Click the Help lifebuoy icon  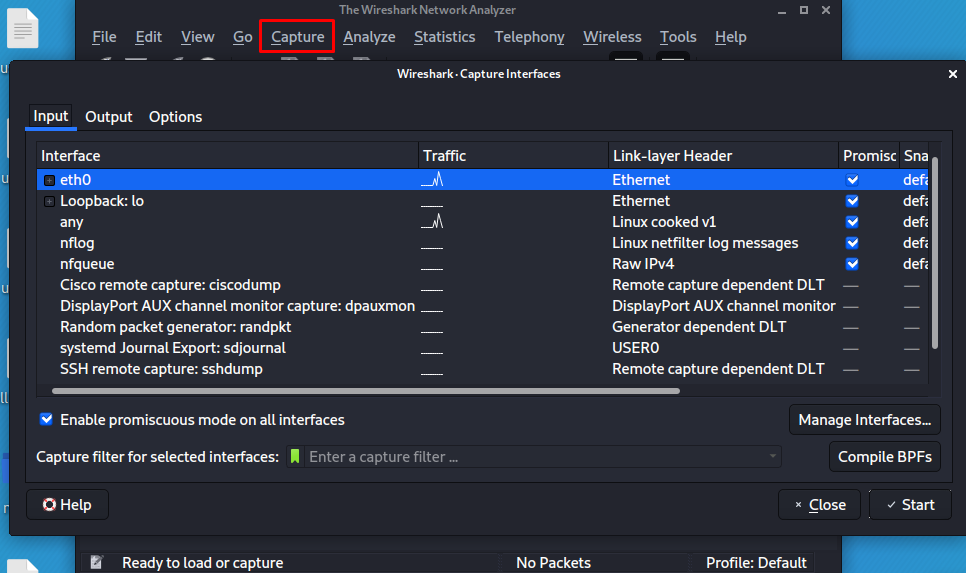(49, 505)
